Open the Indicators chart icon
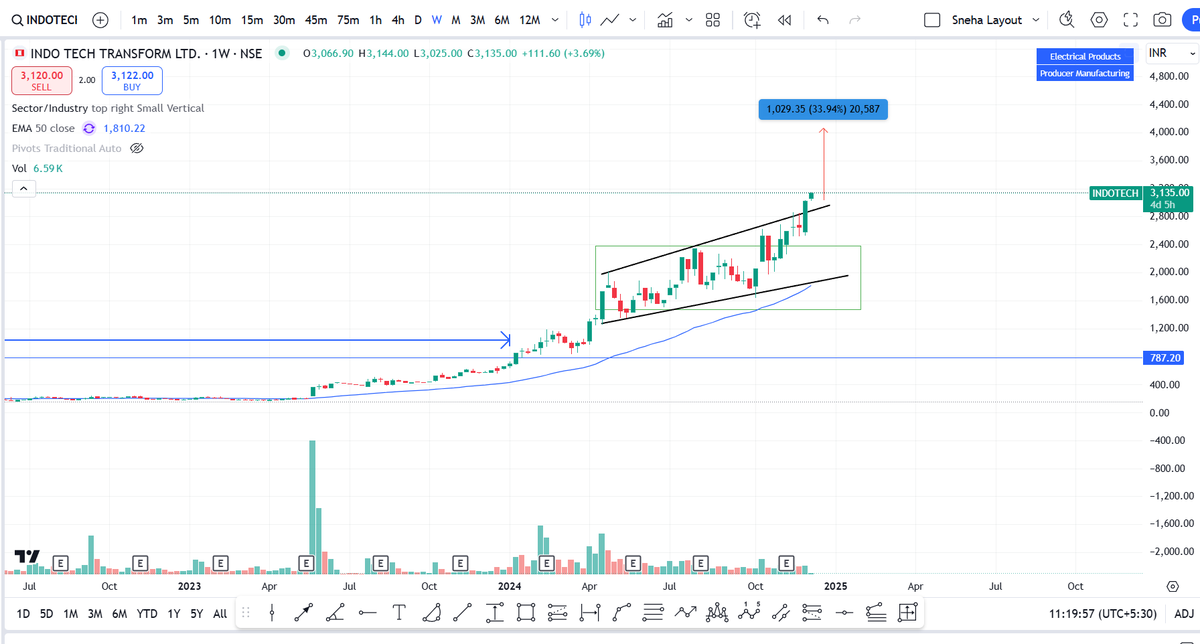Screen dimensions: 1200x644 pos(665,20)
